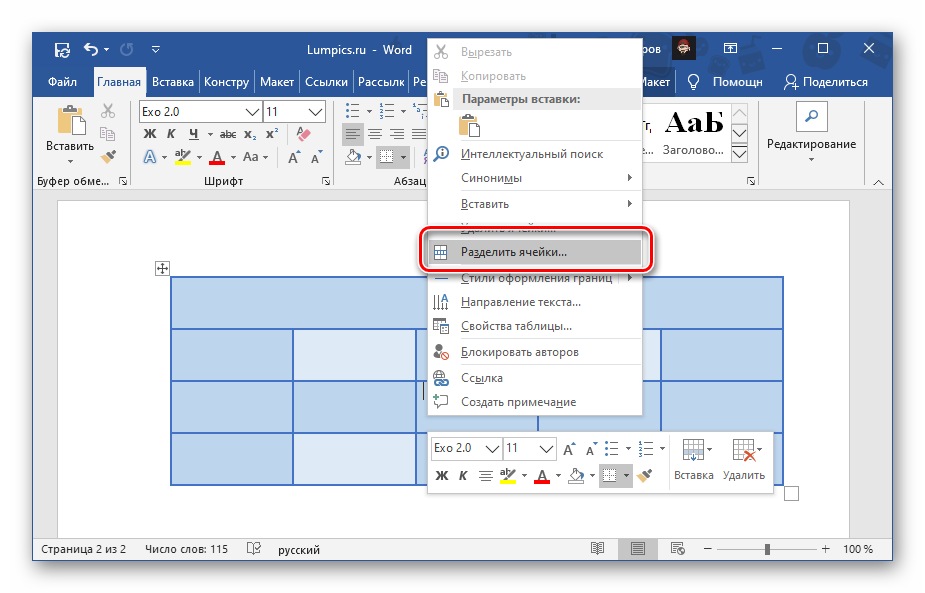Click "Свойства таблицы..." in the context menu
Screen dimensions: 925x593
(516, 326)
